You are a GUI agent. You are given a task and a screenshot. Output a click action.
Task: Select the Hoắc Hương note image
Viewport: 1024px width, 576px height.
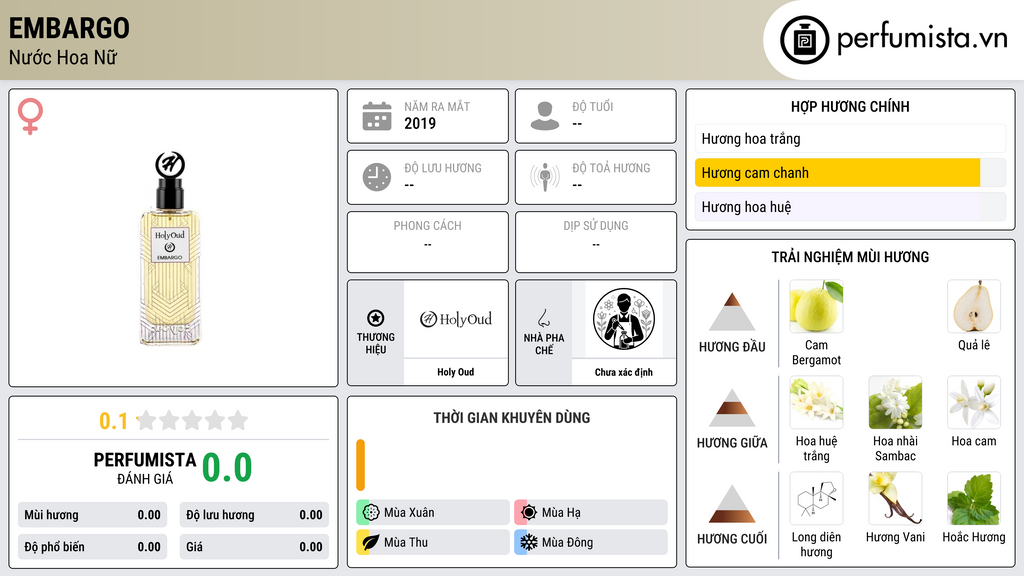click(x=974, y=498)
